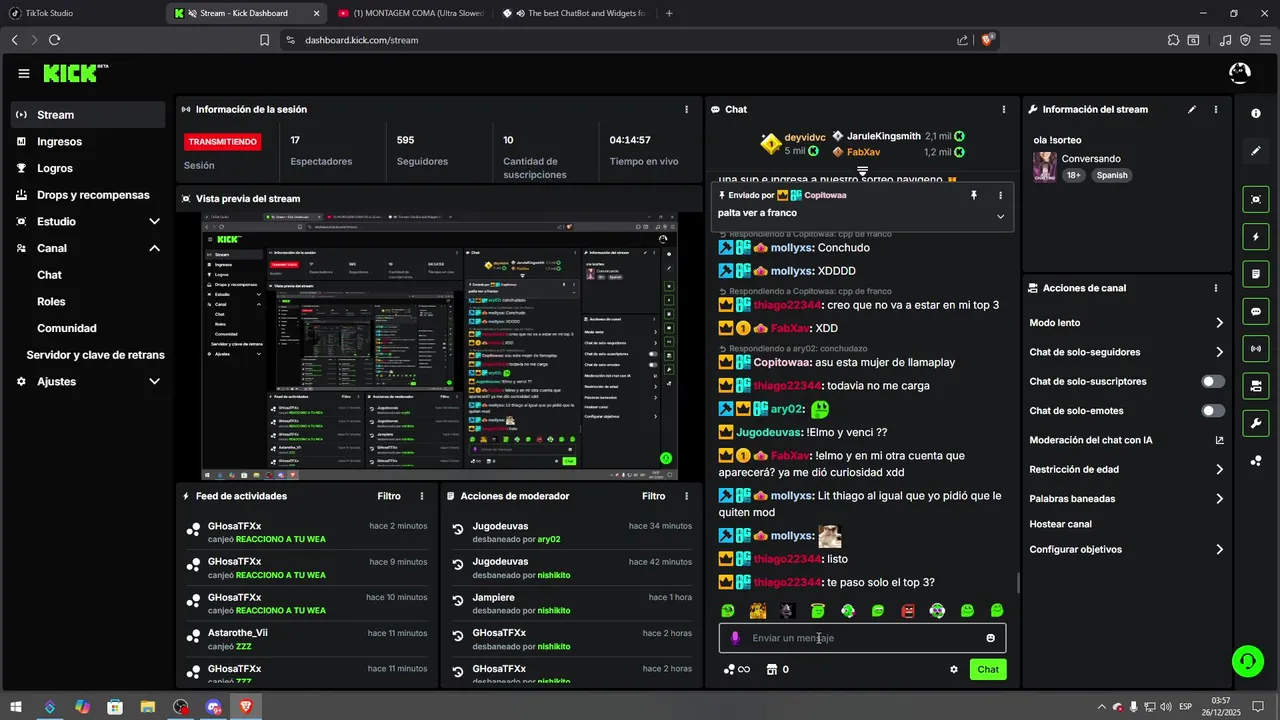Open the green support headset button
This screenshot has width=1280, height=720.
coord(1247,660)
